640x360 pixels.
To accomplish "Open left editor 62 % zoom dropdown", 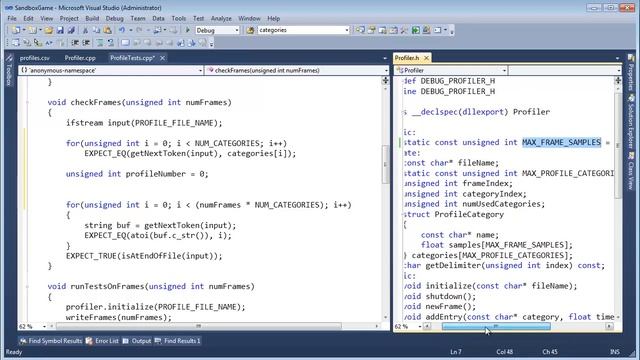I will click(44, 327).
